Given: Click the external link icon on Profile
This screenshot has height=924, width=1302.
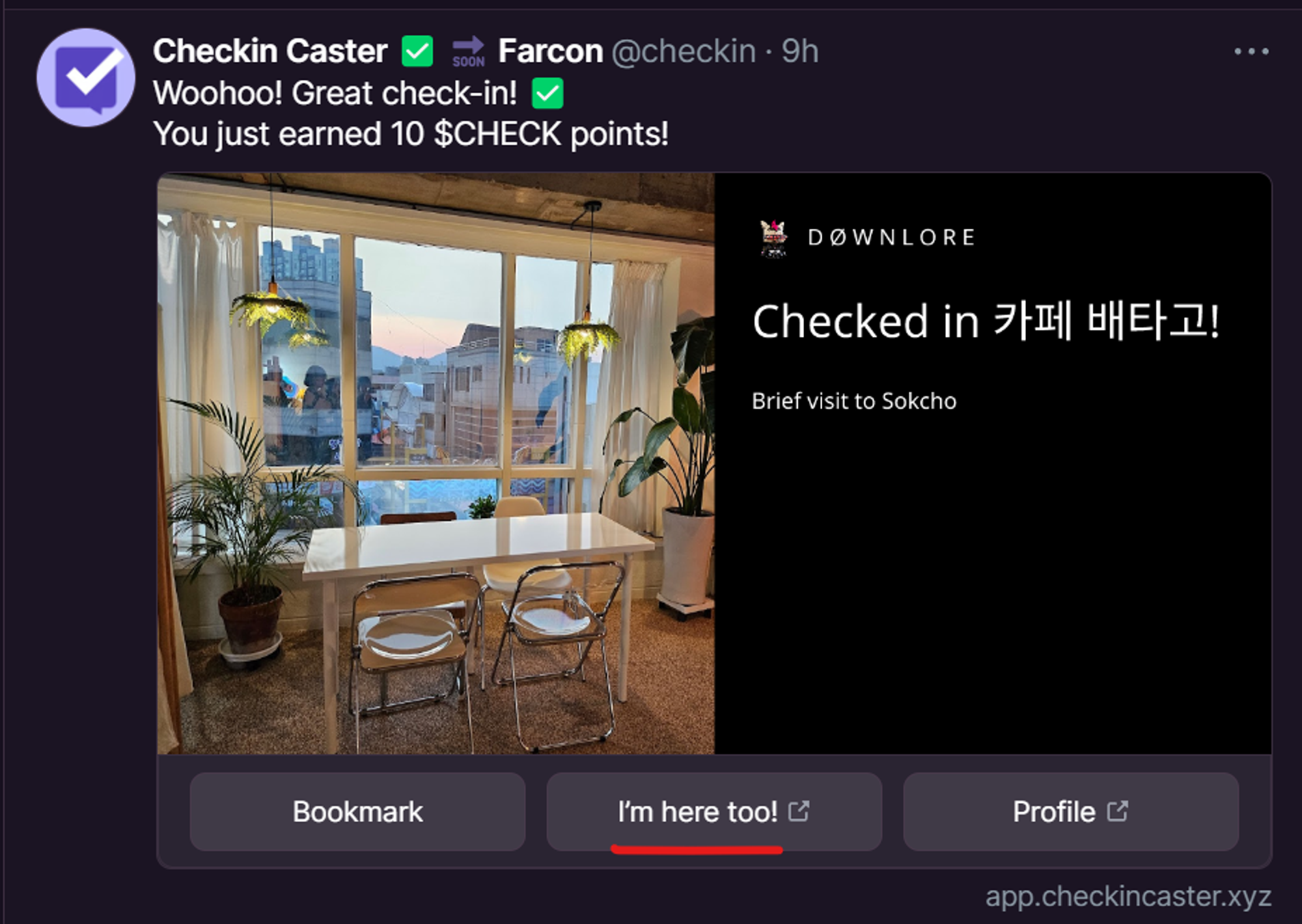Looking at the screenshot, I should pyautogui.click(x=1118, y=811).
